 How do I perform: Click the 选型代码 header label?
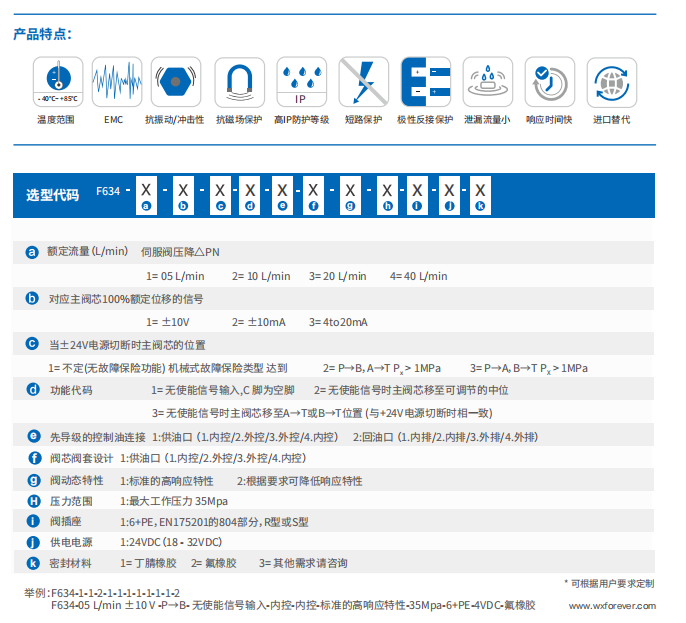[52, 195]
